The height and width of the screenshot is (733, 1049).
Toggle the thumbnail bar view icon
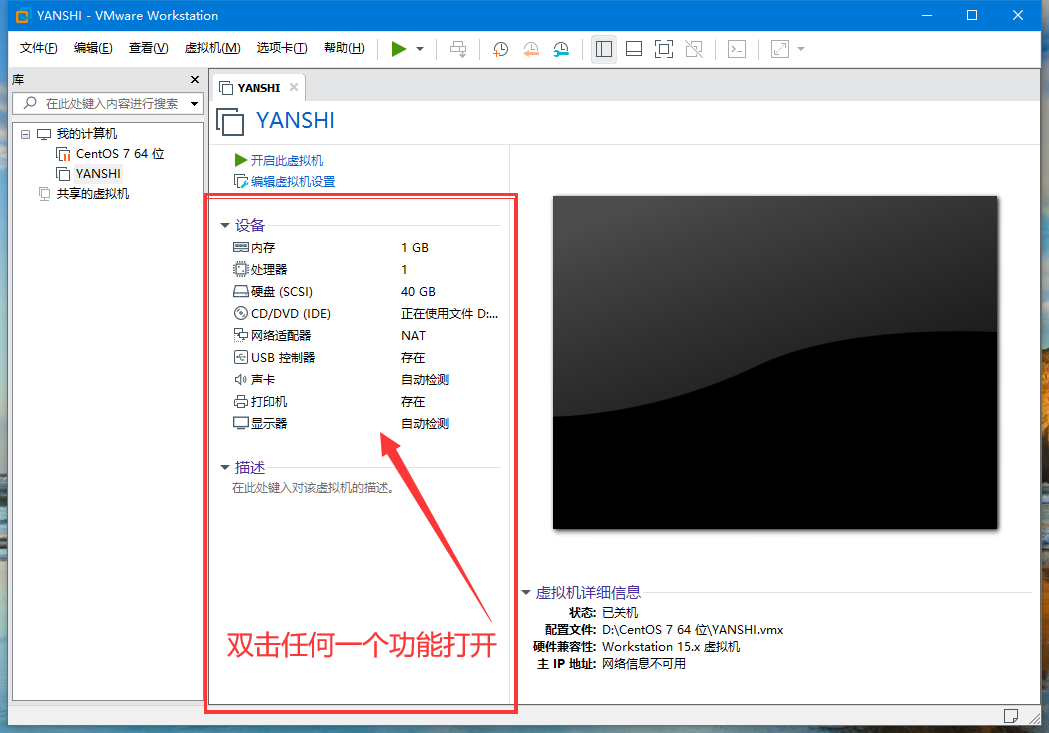pos(633,49)
